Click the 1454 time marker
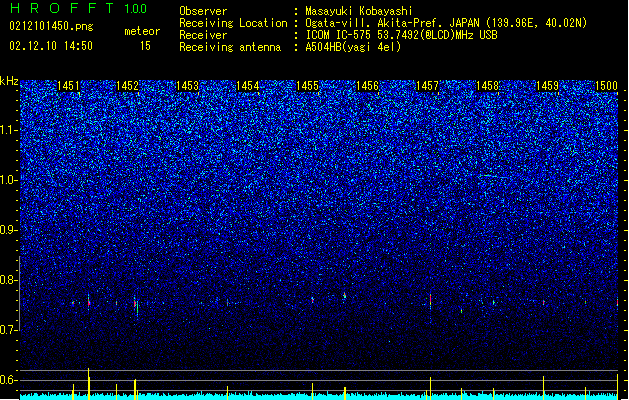This screenshot has height=400, width=629. (x=248, y=86)
